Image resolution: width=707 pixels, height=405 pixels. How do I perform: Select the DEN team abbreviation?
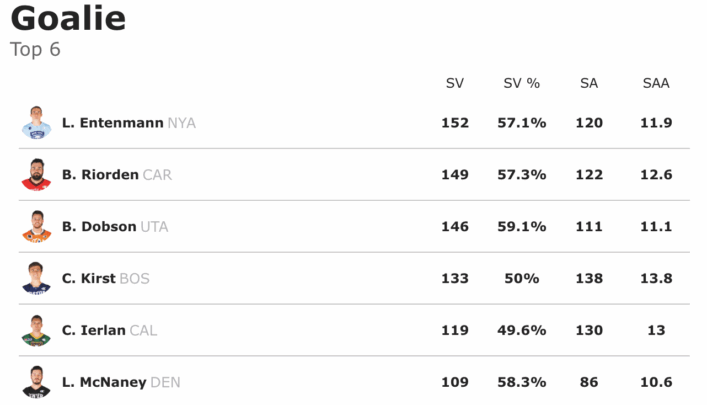pos(165,382)
